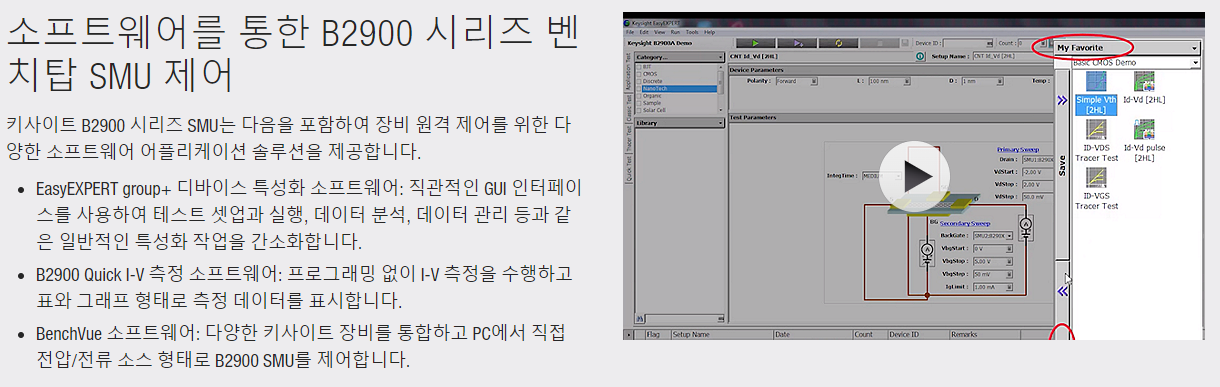This screenshot has width=1220, height=387.
Task: Toggle the Organic category checkbox
Action: [x=639, y=96]
